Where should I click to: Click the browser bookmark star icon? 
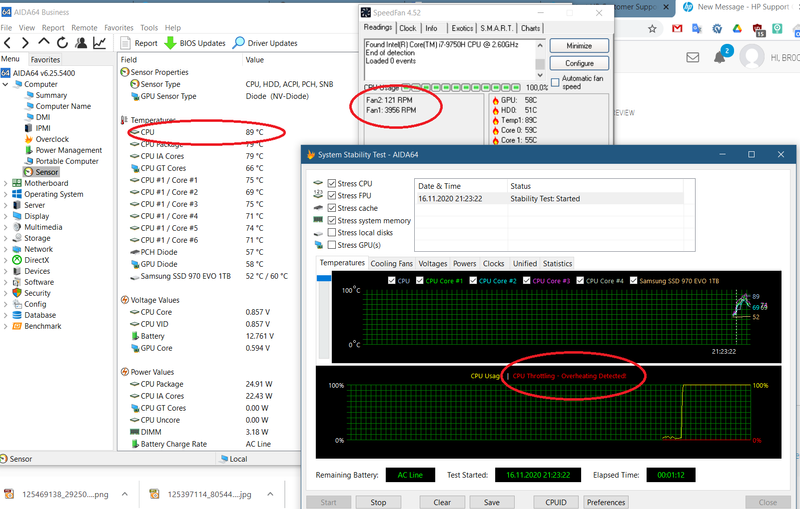pos(652,29)
